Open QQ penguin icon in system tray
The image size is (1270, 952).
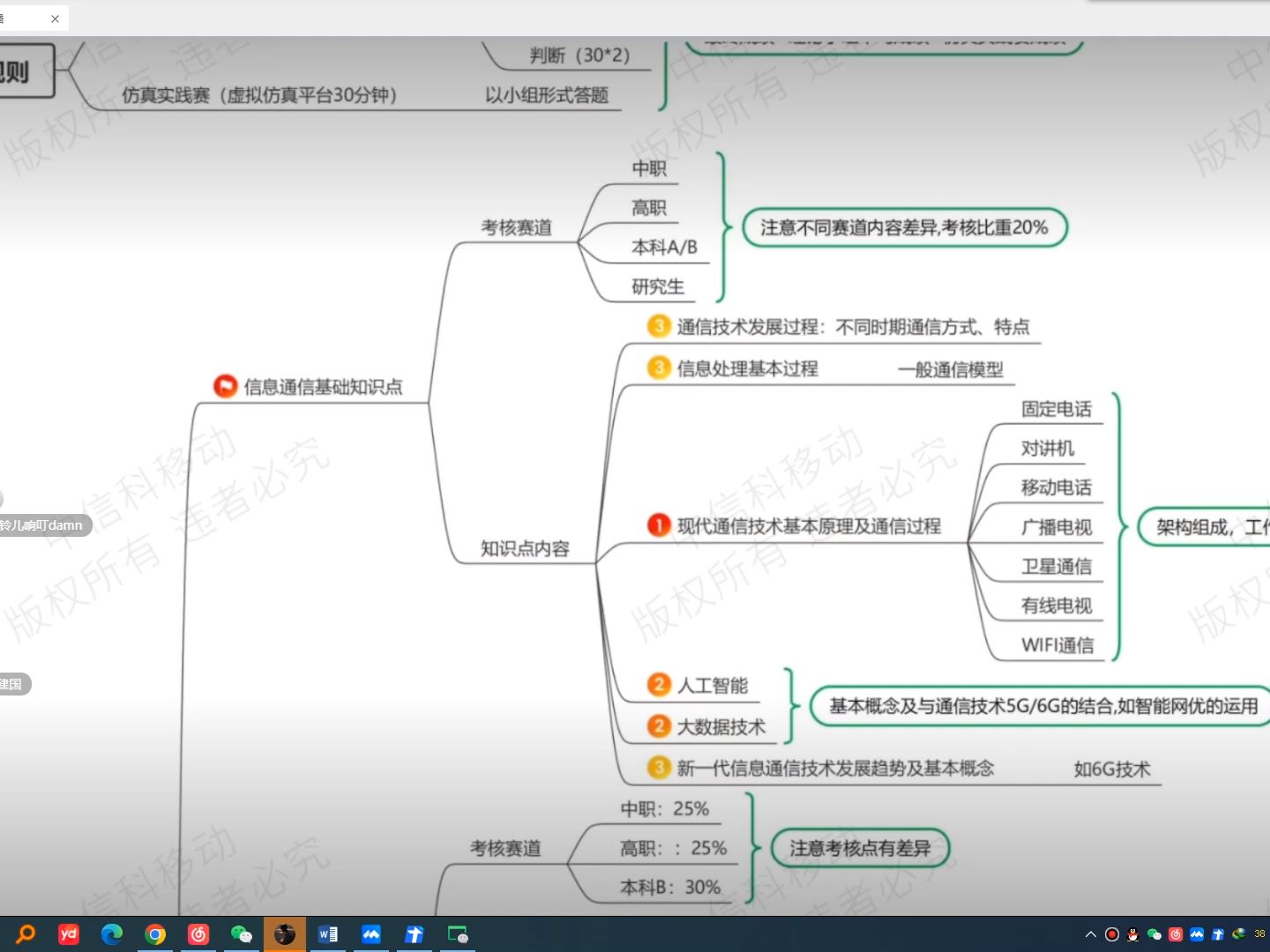[x=1133, y=934]
